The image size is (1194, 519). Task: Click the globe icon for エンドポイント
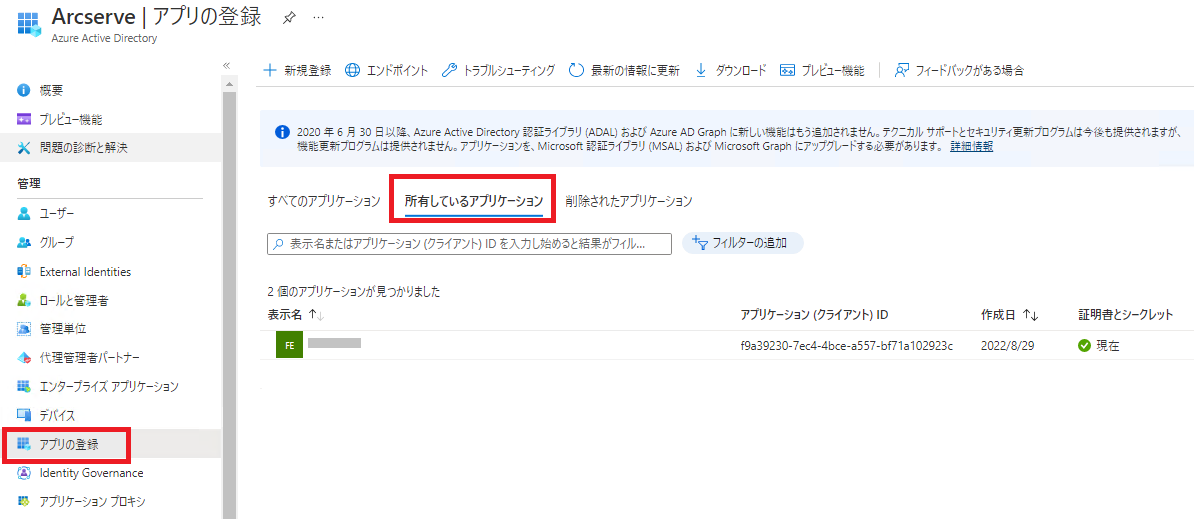353,71
